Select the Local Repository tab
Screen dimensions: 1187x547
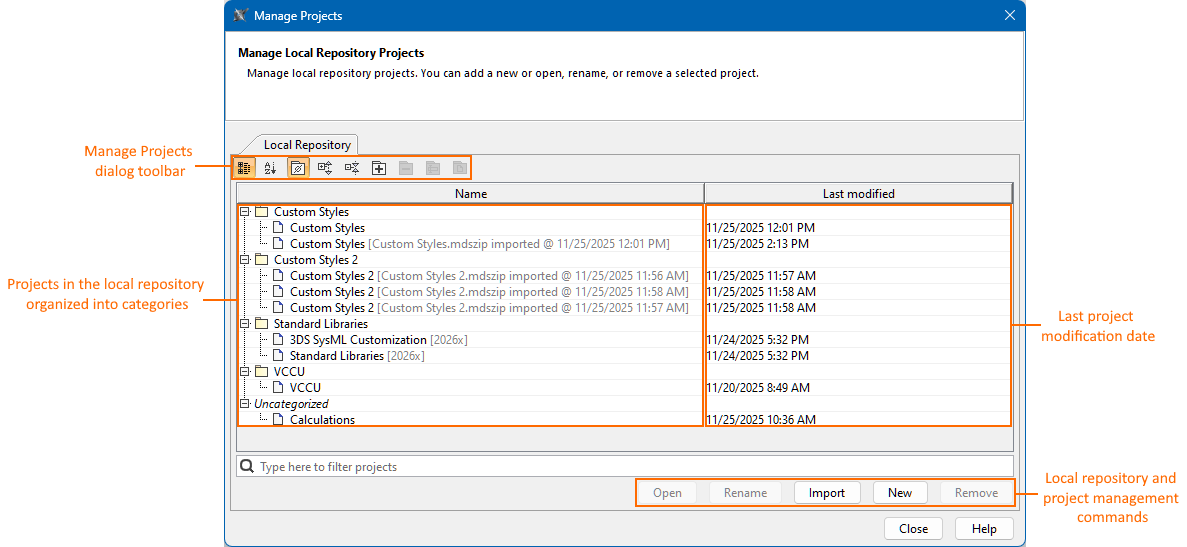point(306,145)
